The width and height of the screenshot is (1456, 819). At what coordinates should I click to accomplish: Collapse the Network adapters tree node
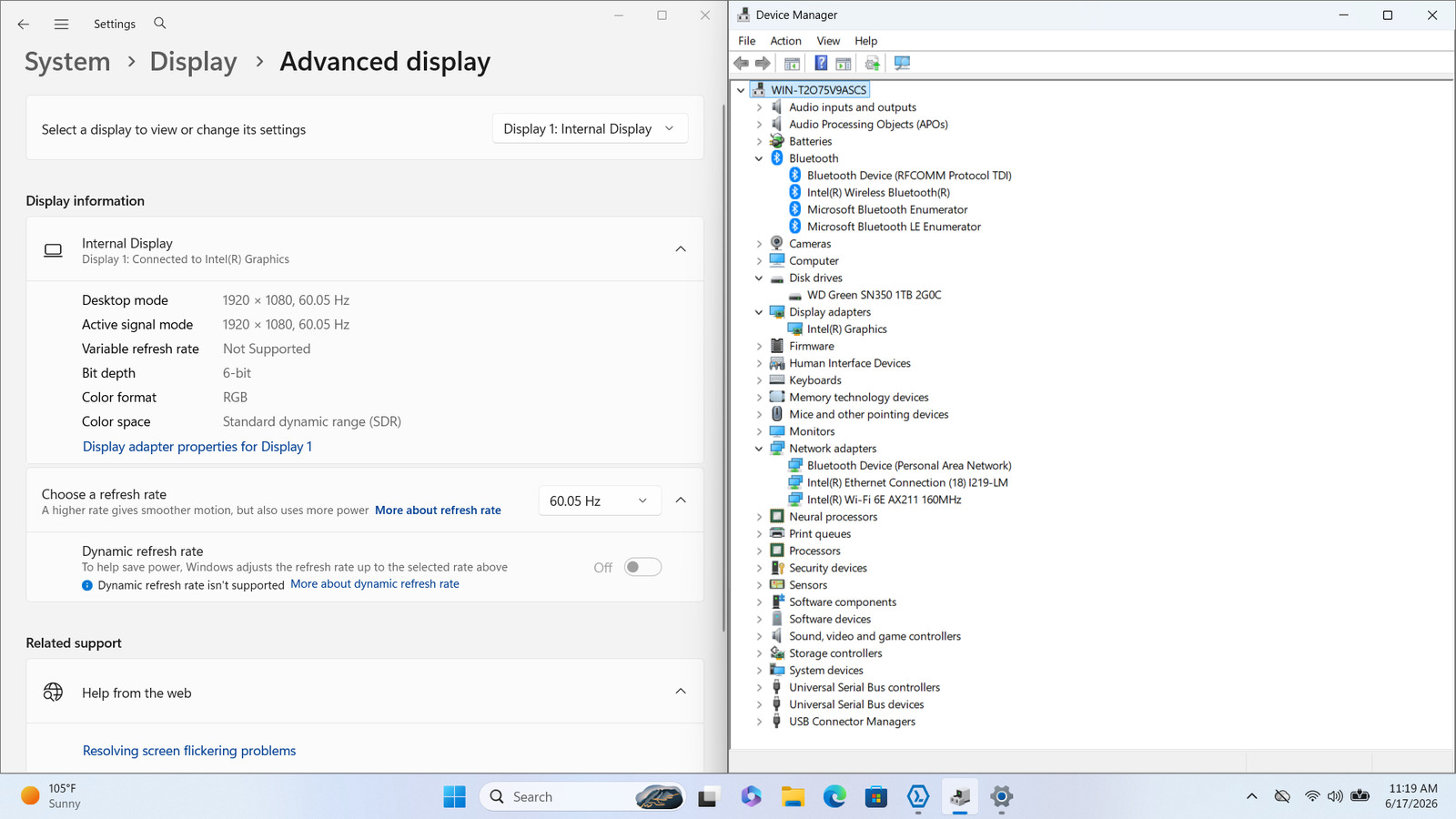[759, 449]
